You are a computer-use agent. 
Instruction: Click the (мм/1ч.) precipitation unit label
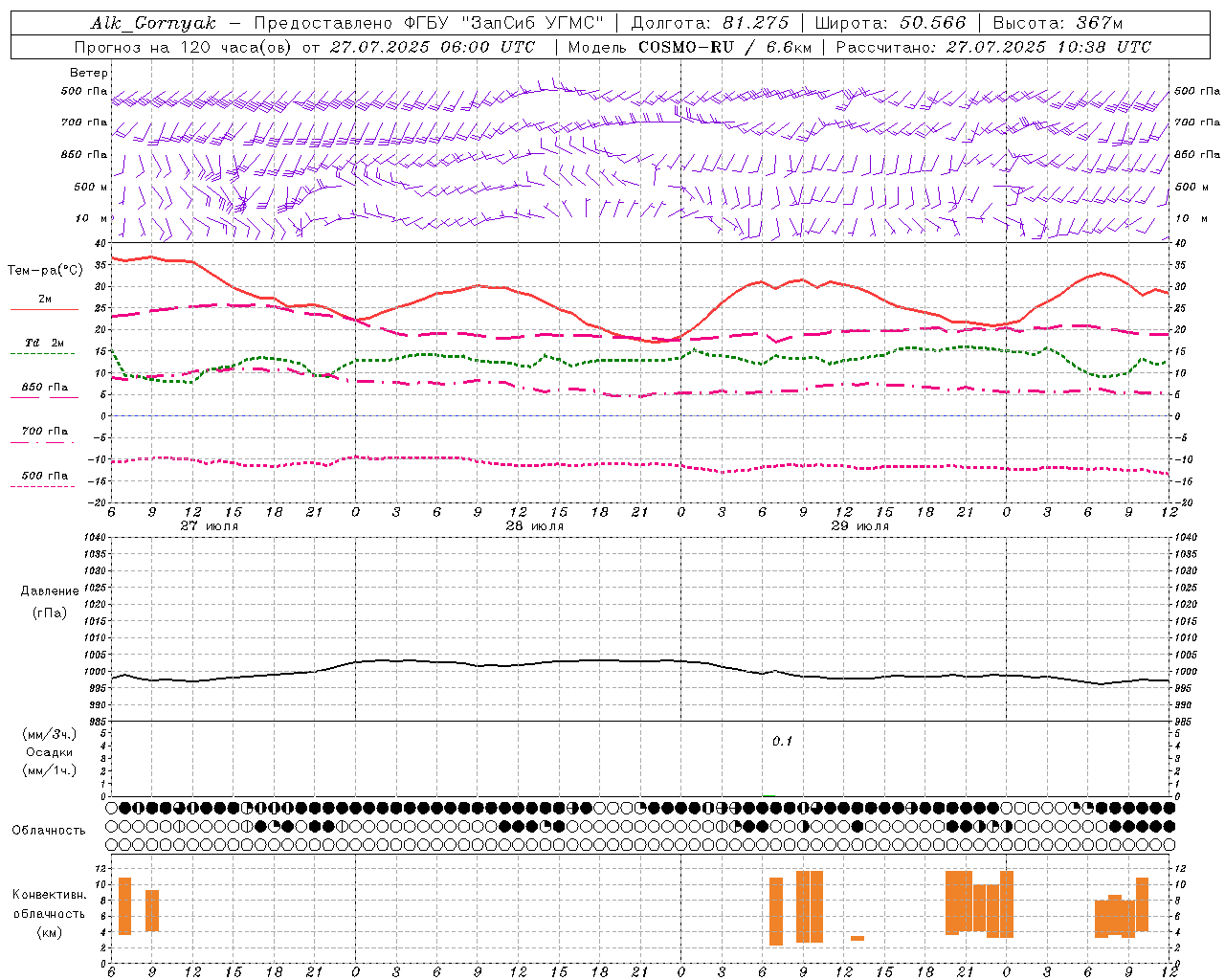pyautogui.click(x=50, y=770)
